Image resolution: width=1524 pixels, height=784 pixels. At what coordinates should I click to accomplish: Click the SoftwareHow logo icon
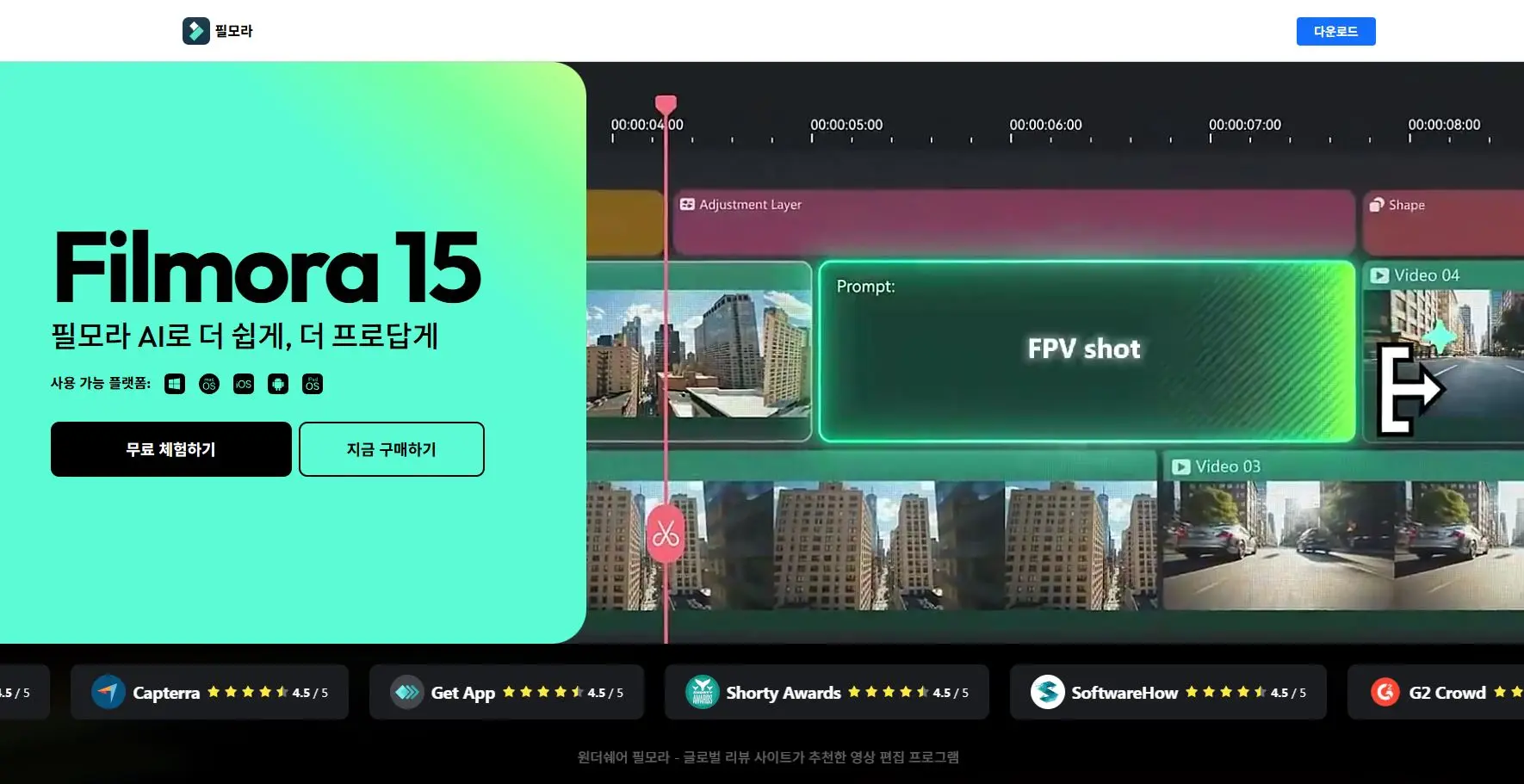click(1048, 692)
